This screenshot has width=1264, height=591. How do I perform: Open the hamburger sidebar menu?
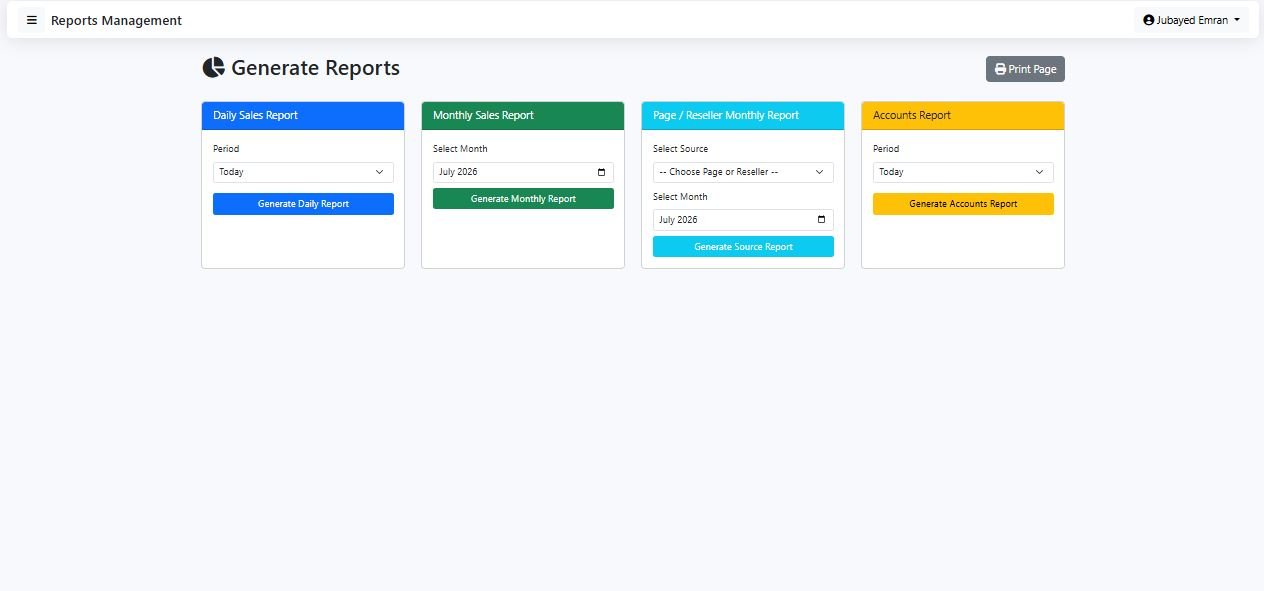(x=31, y=20)
